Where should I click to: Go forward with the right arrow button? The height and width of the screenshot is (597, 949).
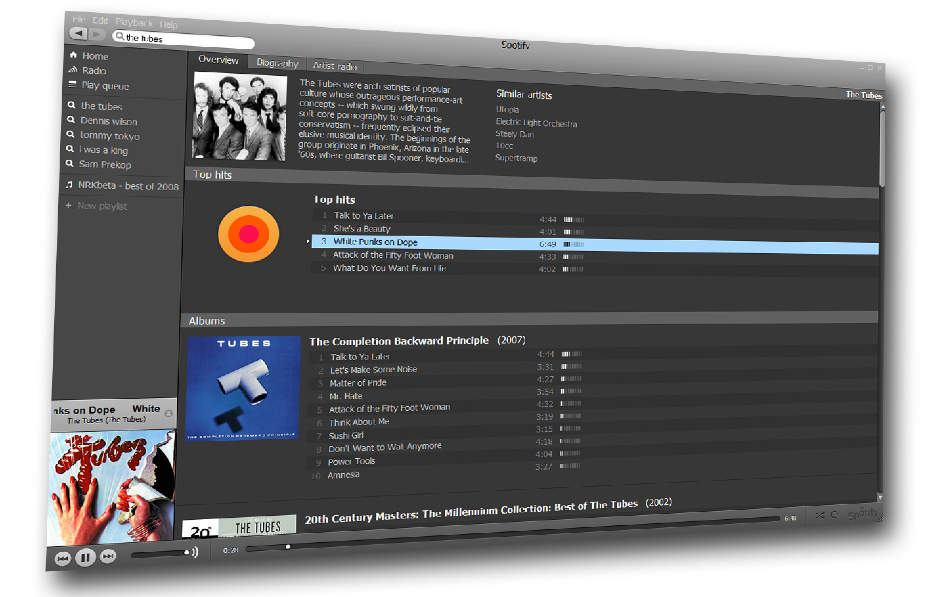pos(96,35)
